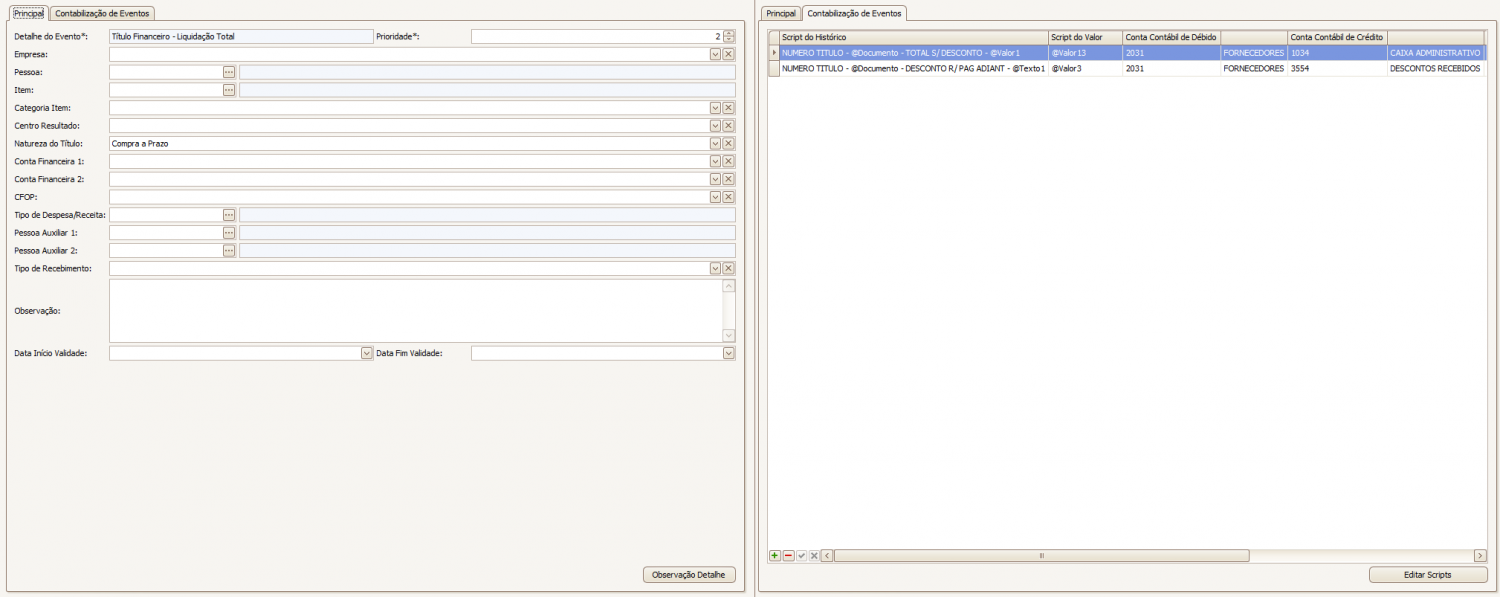Remove the selected row with the red minus icon
The image size is (1500, 597).
click(788, 555)
